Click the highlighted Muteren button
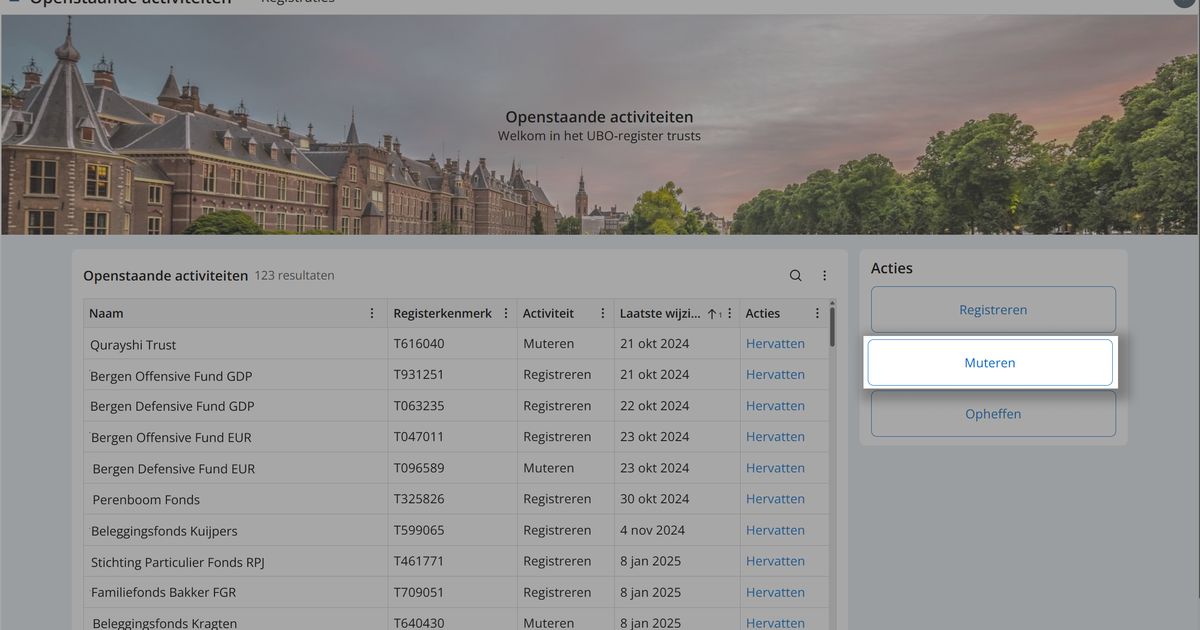Viewport: 1200px width, 630px height. (x=989, y=362)
